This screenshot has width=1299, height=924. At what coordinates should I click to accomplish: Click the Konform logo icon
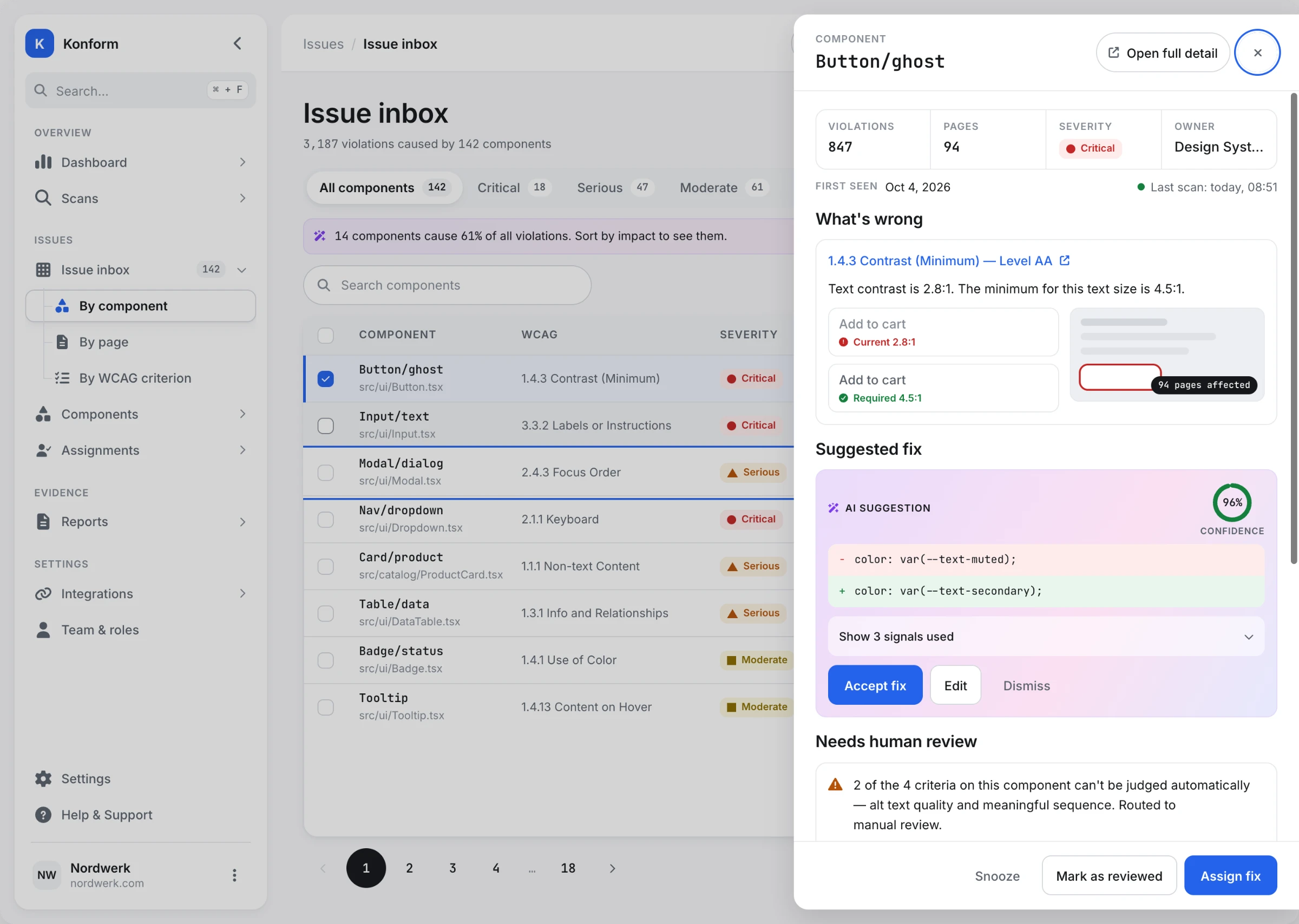(x=40, y=43)
